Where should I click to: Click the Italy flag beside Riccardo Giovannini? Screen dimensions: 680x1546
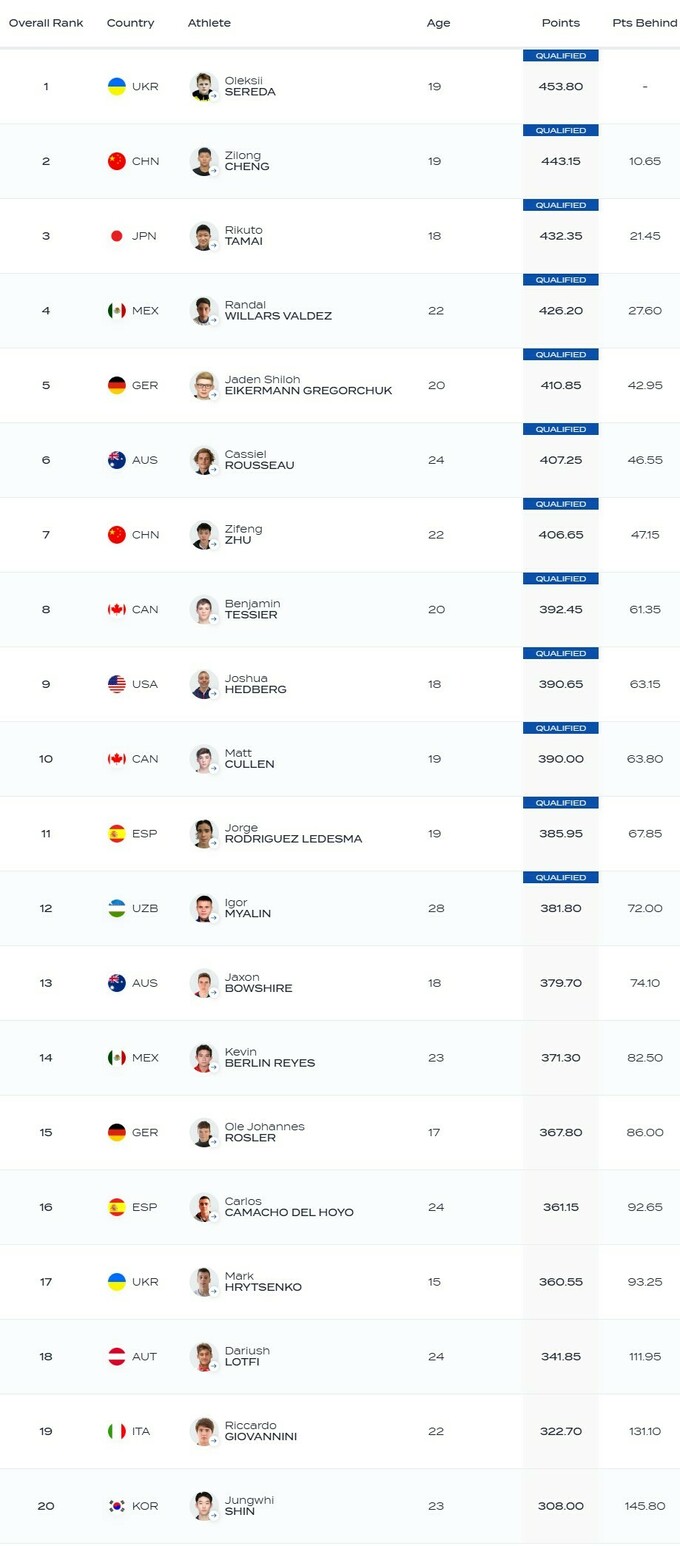[x=117, y=1431]
